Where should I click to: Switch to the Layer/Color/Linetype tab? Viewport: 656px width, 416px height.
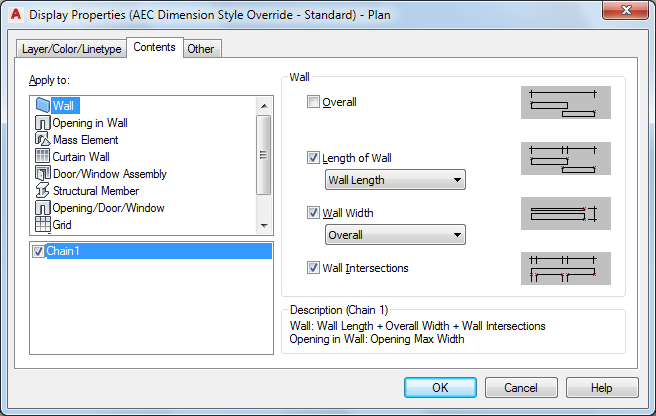(x=69, y=49)
